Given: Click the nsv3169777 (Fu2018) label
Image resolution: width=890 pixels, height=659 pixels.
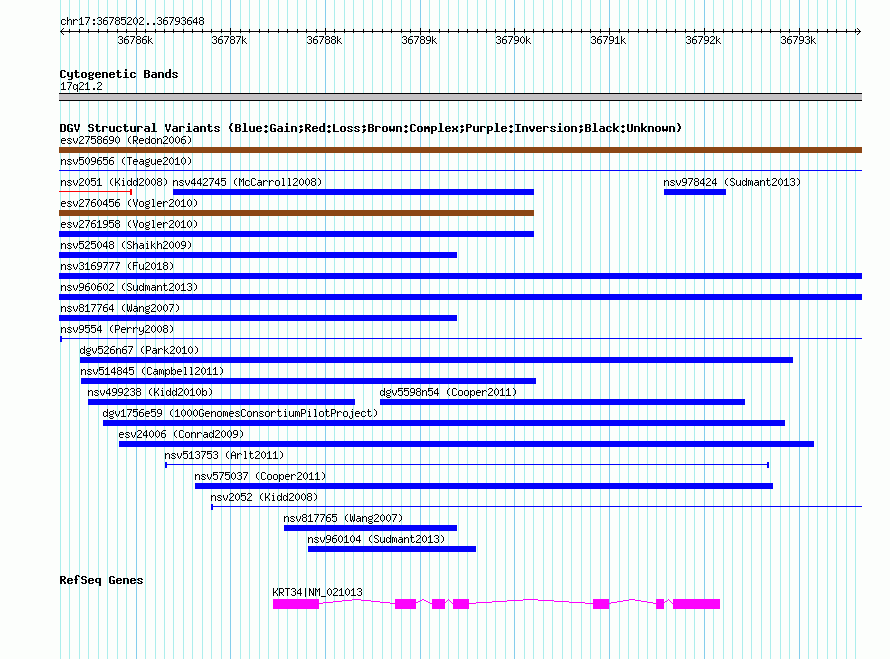Looking at the screenshot, I should (117, 266).
